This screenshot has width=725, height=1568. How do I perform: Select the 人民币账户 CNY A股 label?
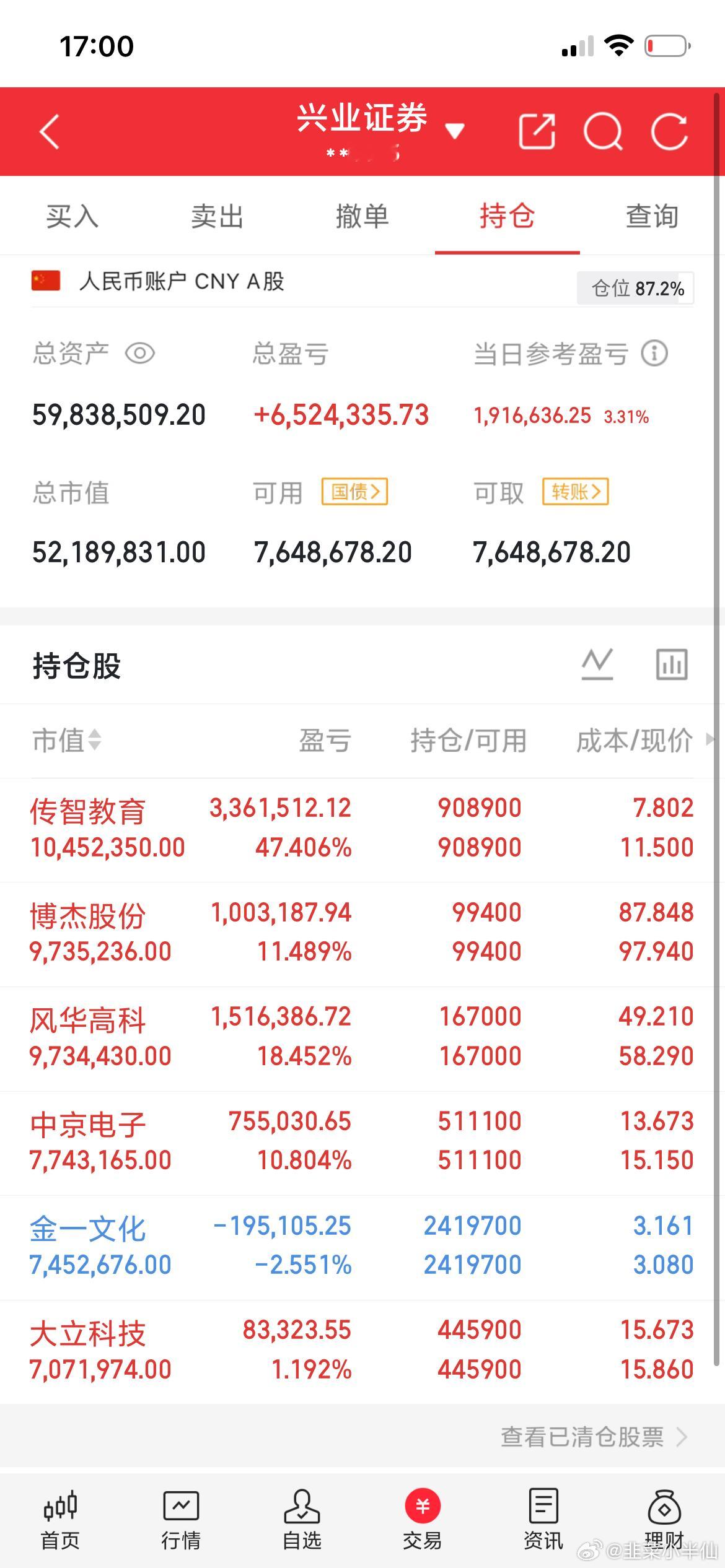(x=182, y=281)
